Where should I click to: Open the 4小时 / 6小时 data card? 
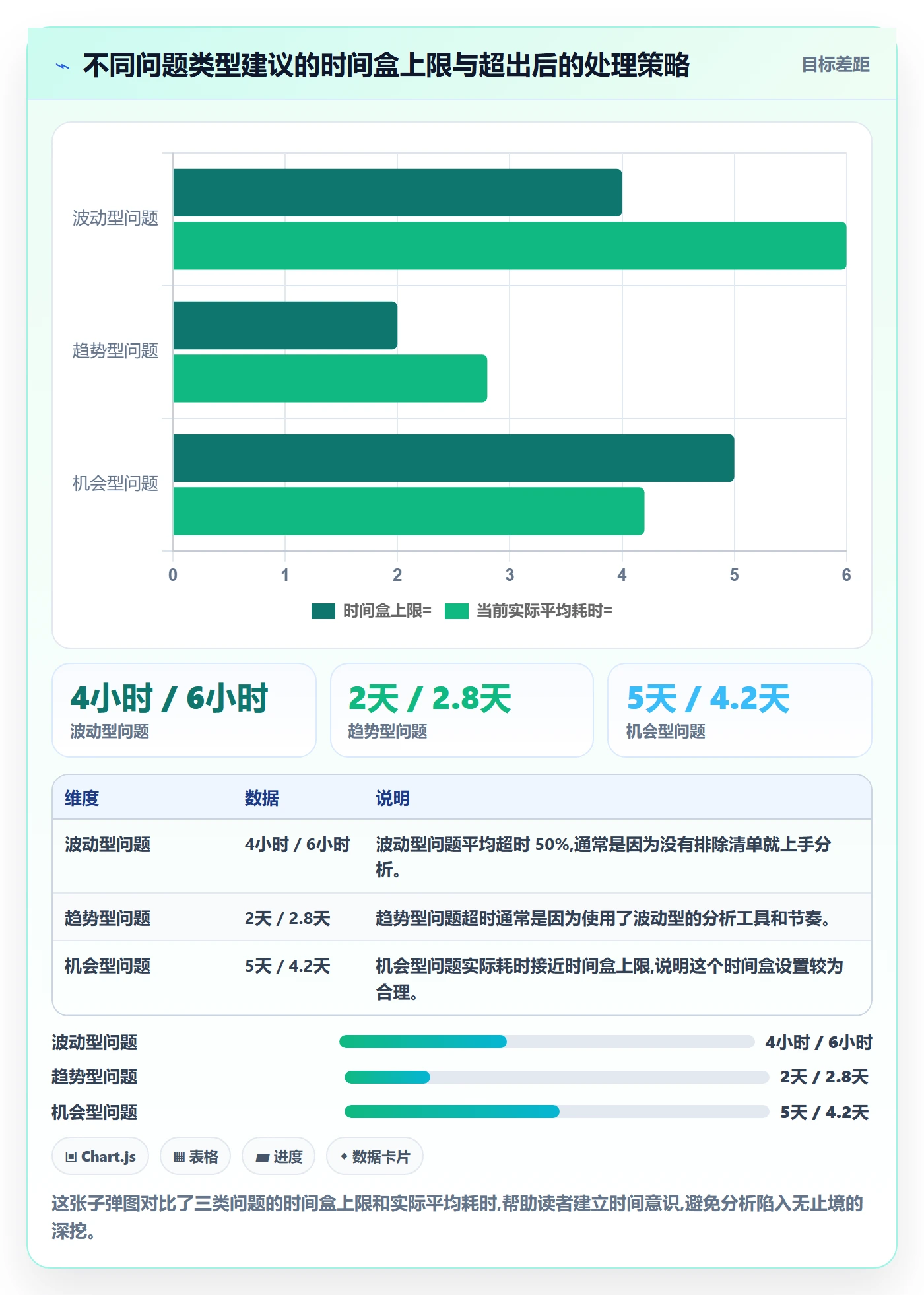point(184,710)
